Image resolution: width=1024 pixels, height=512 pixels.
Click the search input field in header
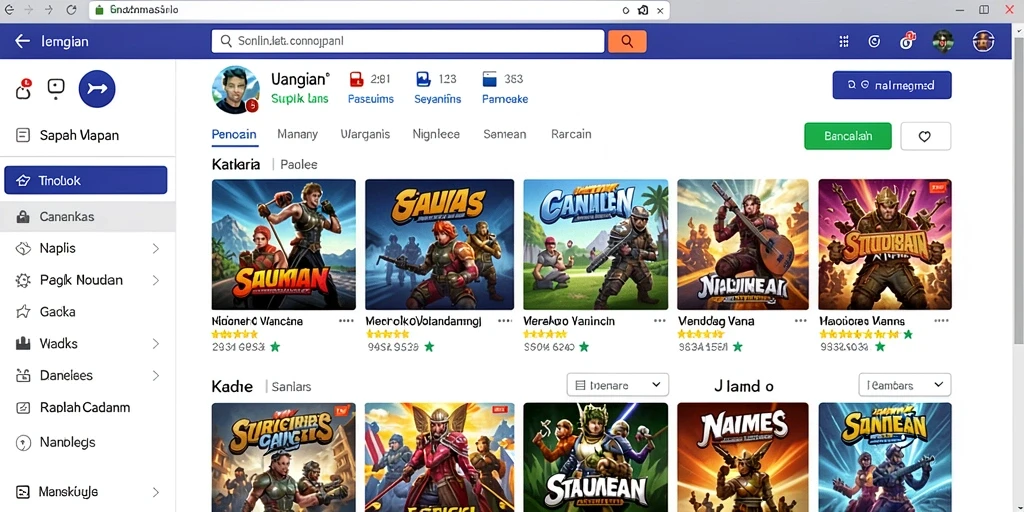pos(408,41)
